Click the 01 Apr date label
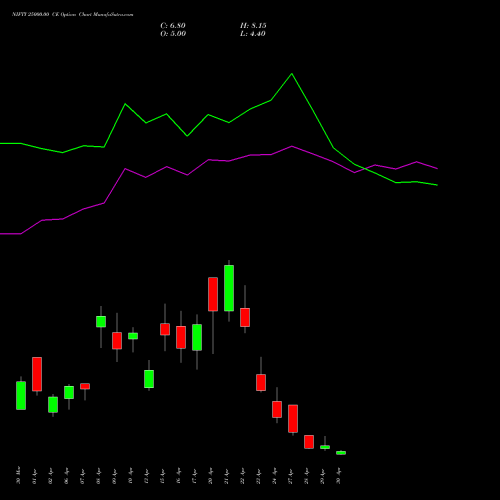The image size is (500, 500). (34, 476)
